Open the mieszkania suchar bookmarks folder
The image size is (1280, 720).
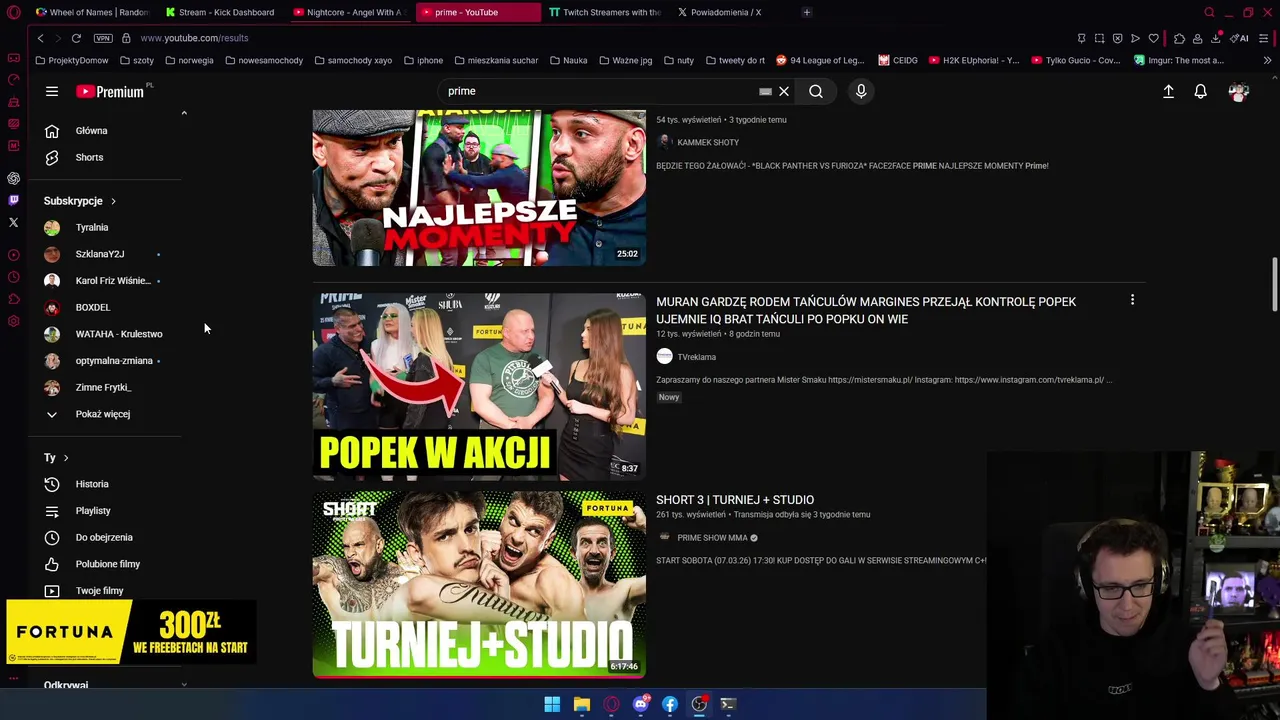496,60
